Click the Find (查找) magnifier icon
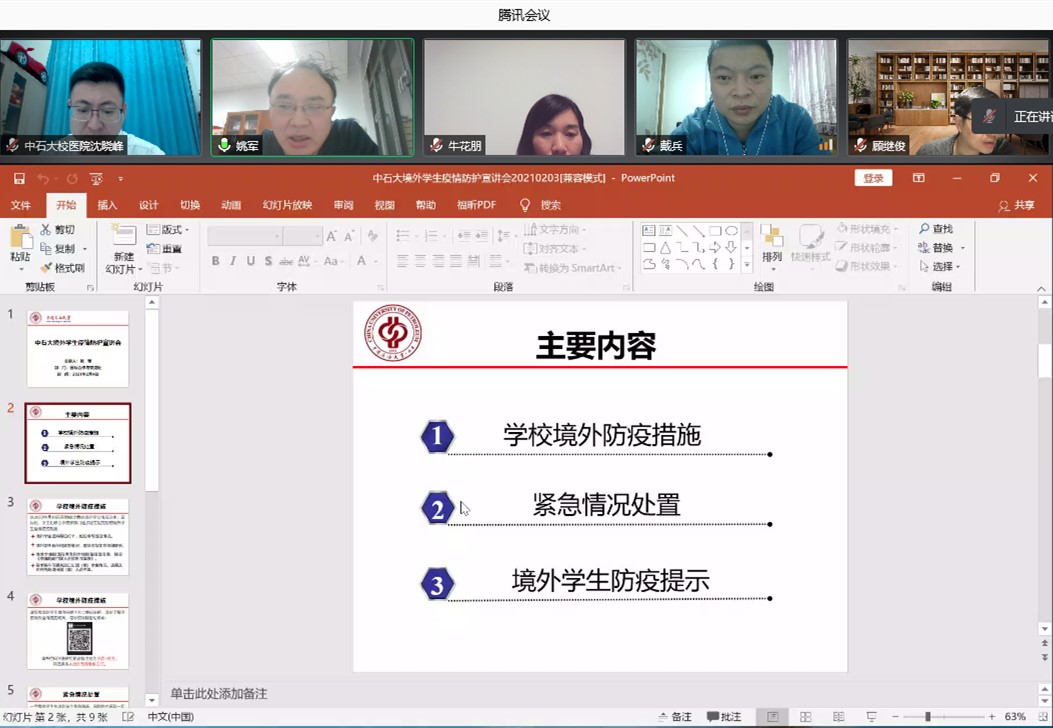This screenshot has width=1053, height=728. [924, 230]
